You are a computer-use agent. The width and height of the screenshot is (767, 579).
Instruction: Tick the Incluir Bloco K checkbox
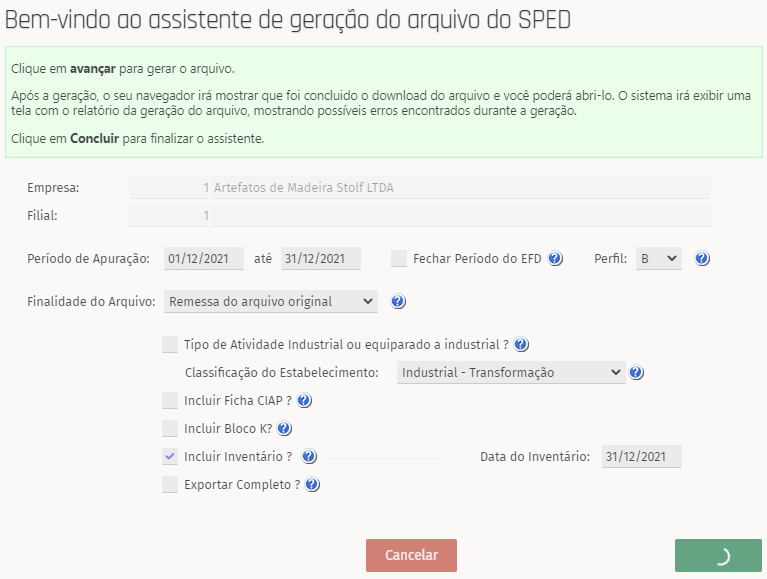pos(170,429)
